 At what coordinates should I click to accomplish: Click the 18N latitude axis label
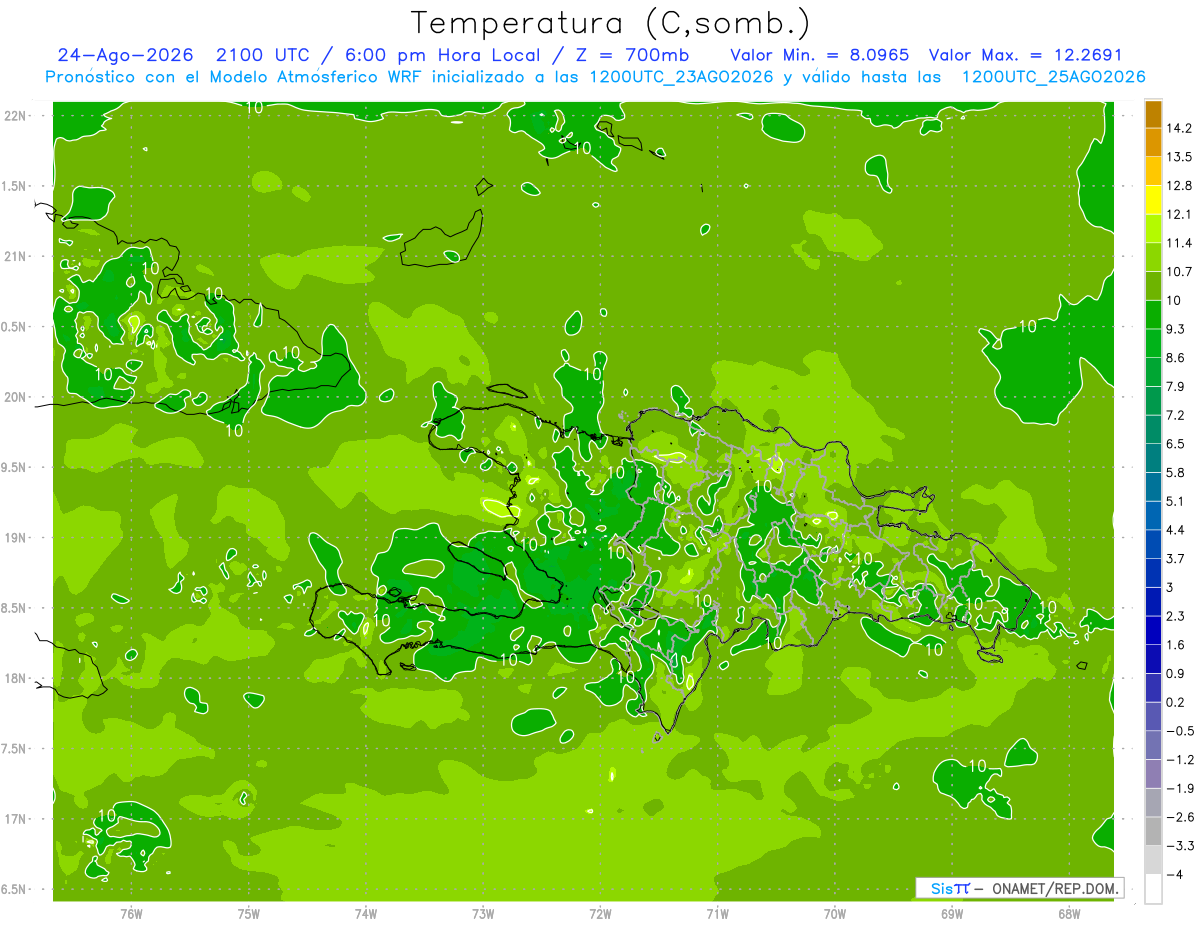click(x=17, y=678)
